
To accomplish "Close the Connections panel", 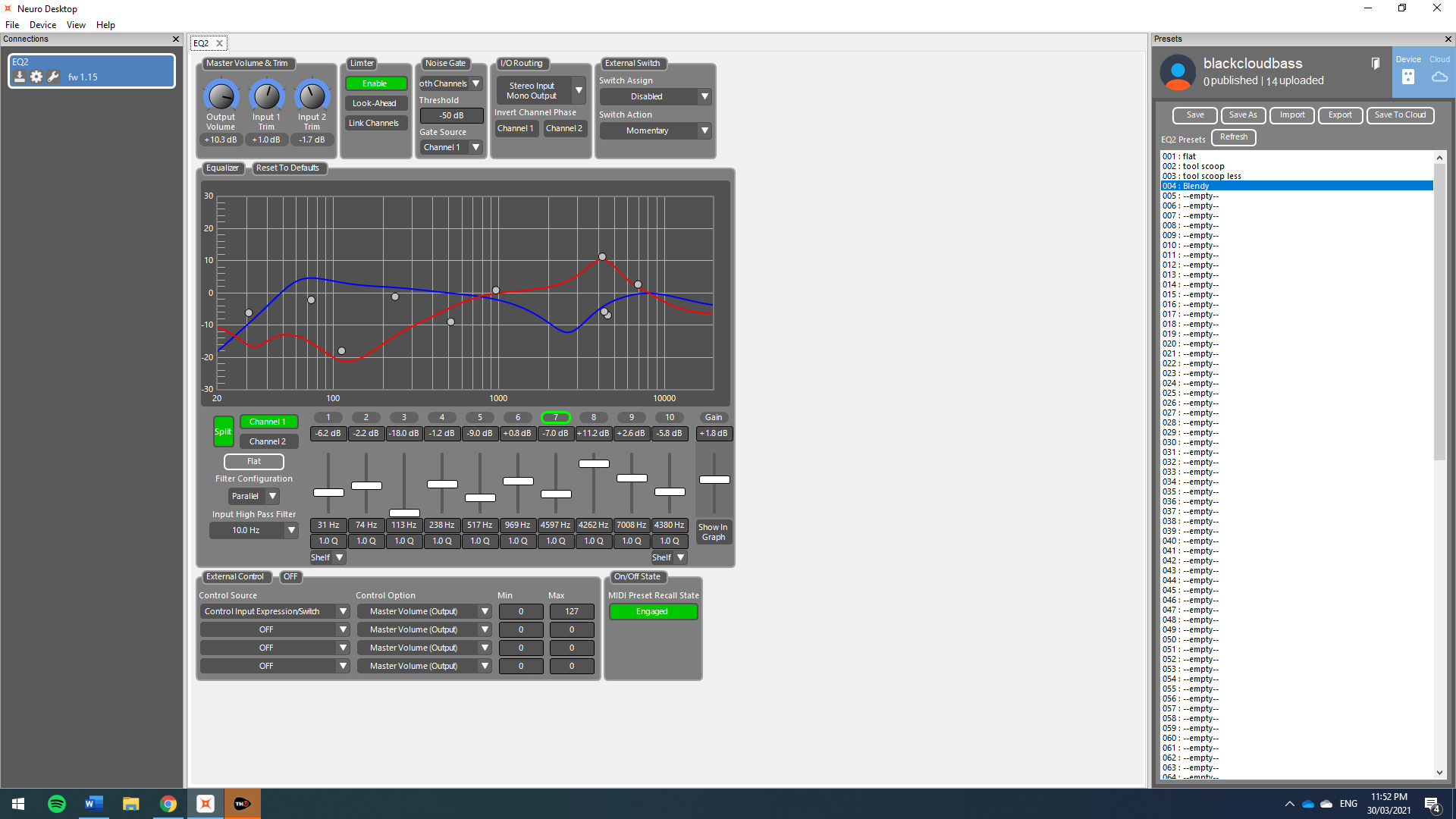I will (176, 39).
